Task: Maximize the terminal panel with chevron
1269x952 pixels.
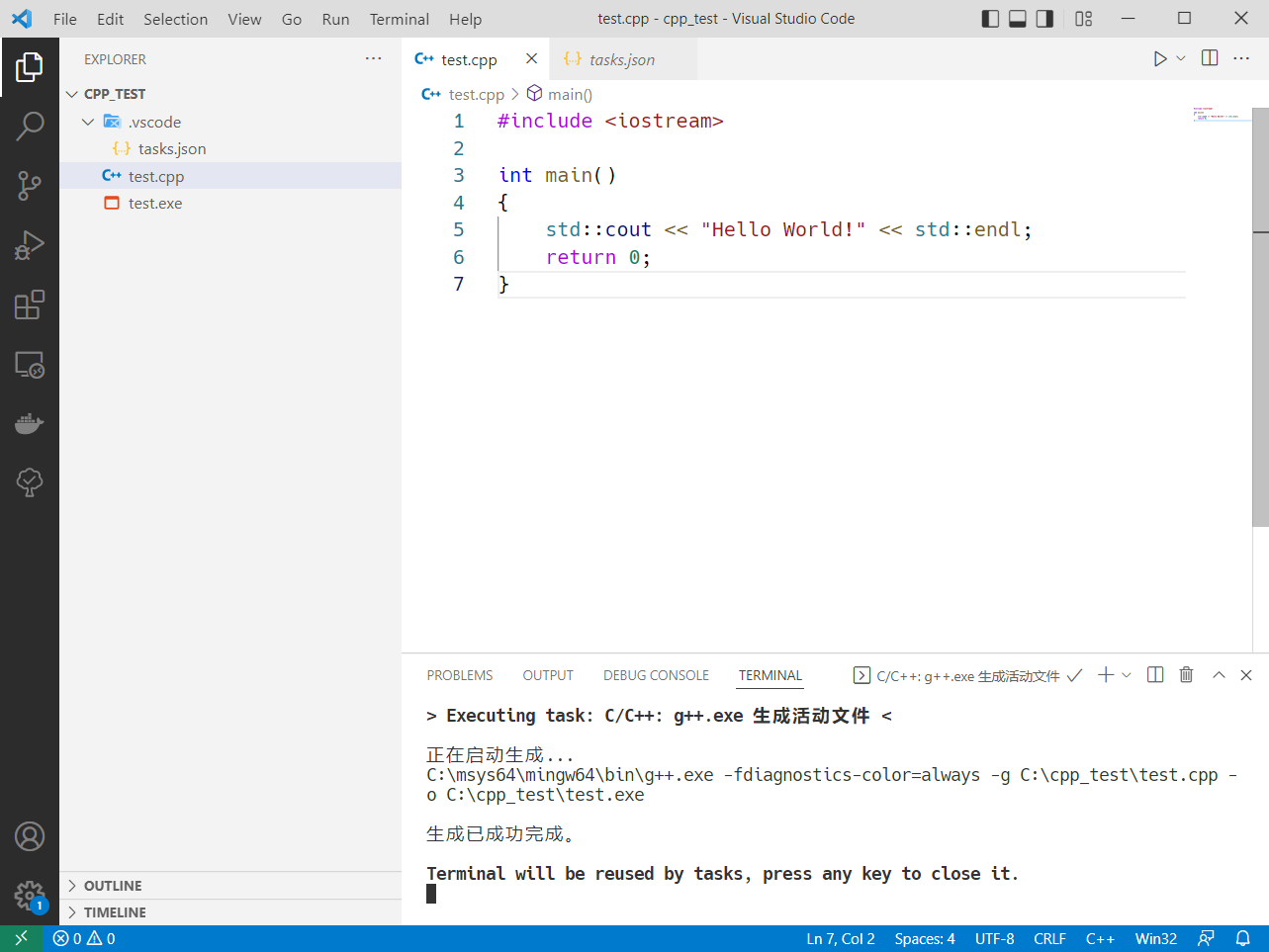Action: point(1219,674)
